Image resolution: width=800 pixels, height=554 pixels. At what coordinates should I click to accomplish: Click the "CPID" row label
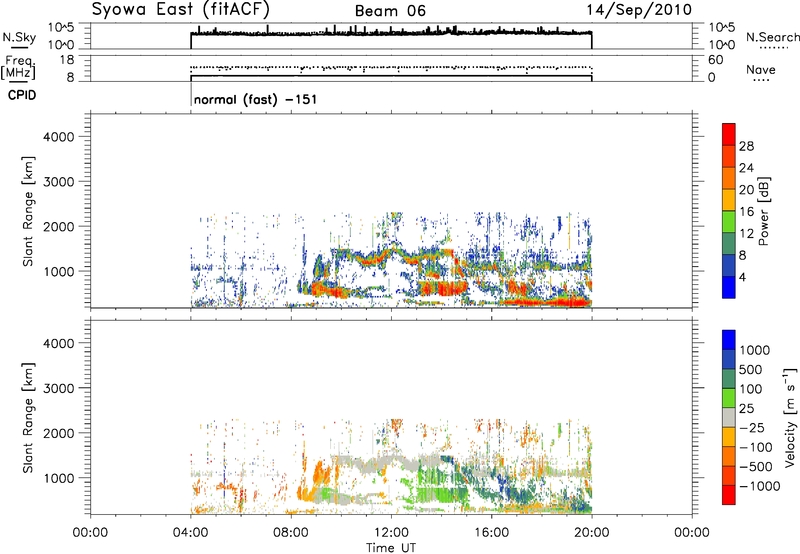22,95
